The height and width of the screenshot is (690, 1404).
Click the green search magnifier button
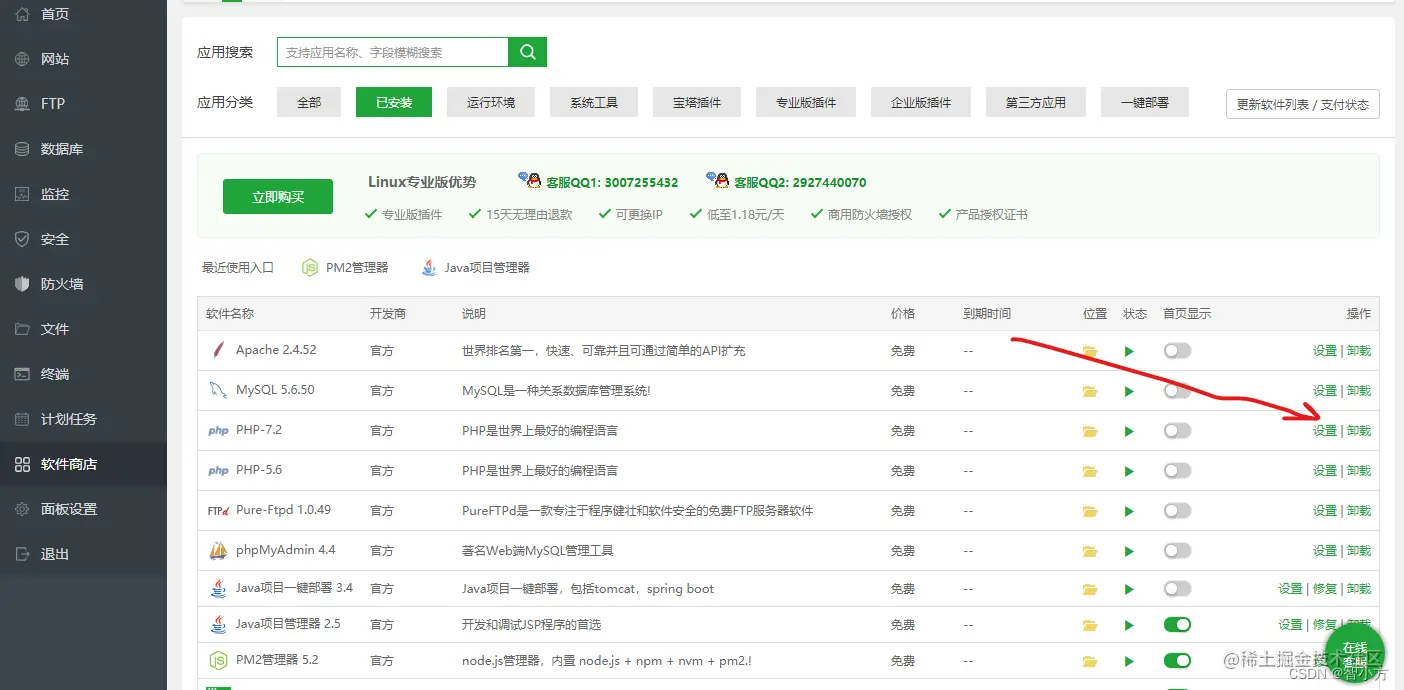[527, 51]
